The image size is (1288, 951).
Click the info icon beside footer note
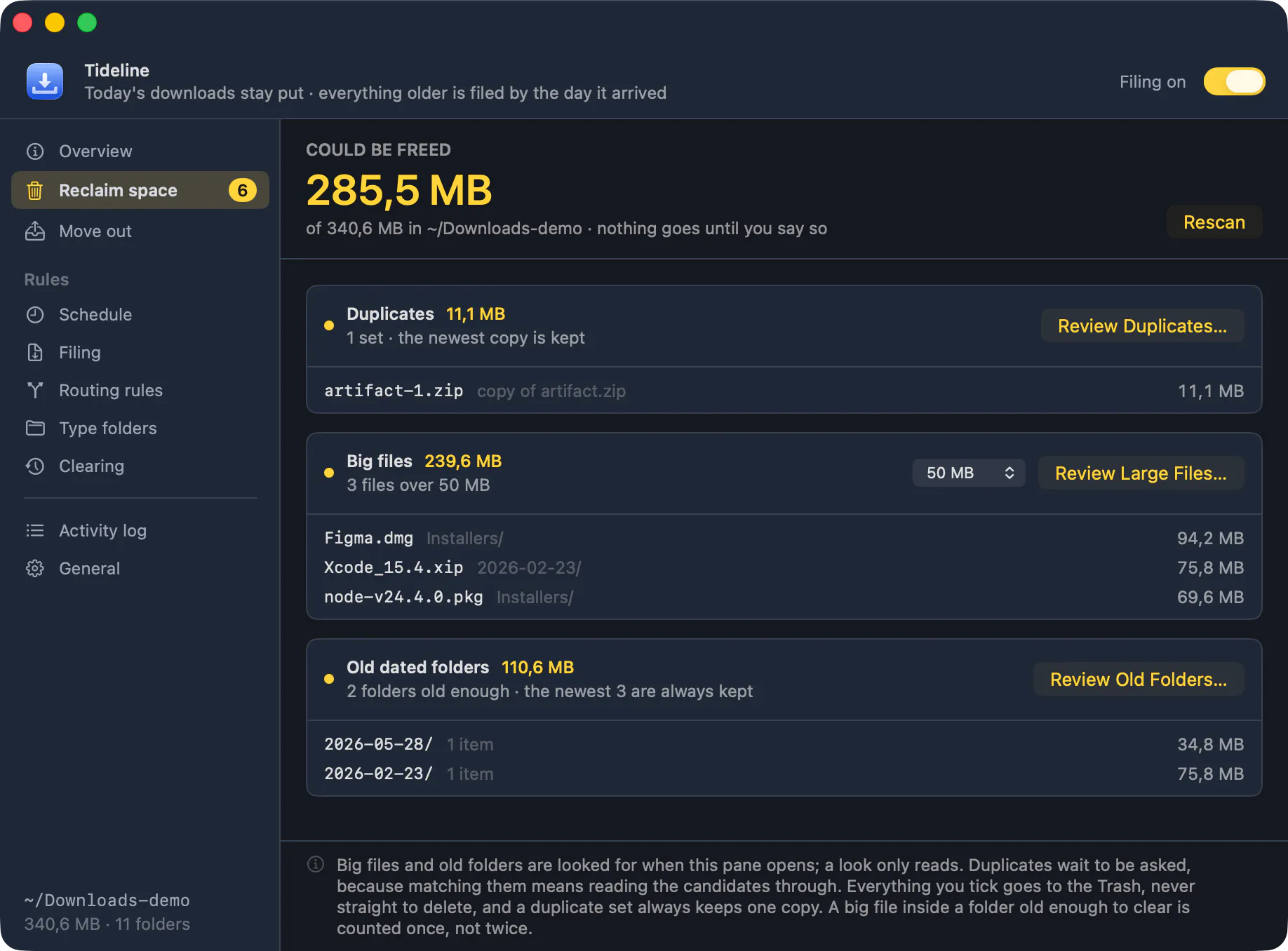(x=316, y=864)
